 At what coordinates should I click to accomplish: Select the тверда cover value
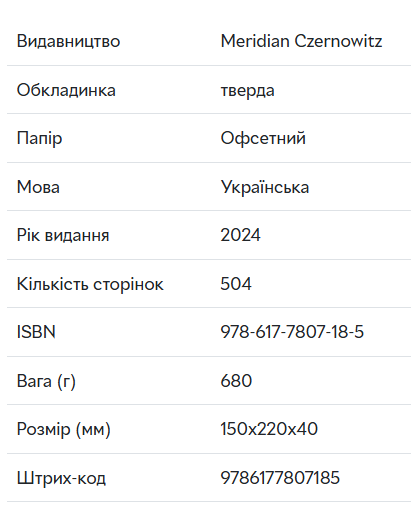[x=248, y=91]
